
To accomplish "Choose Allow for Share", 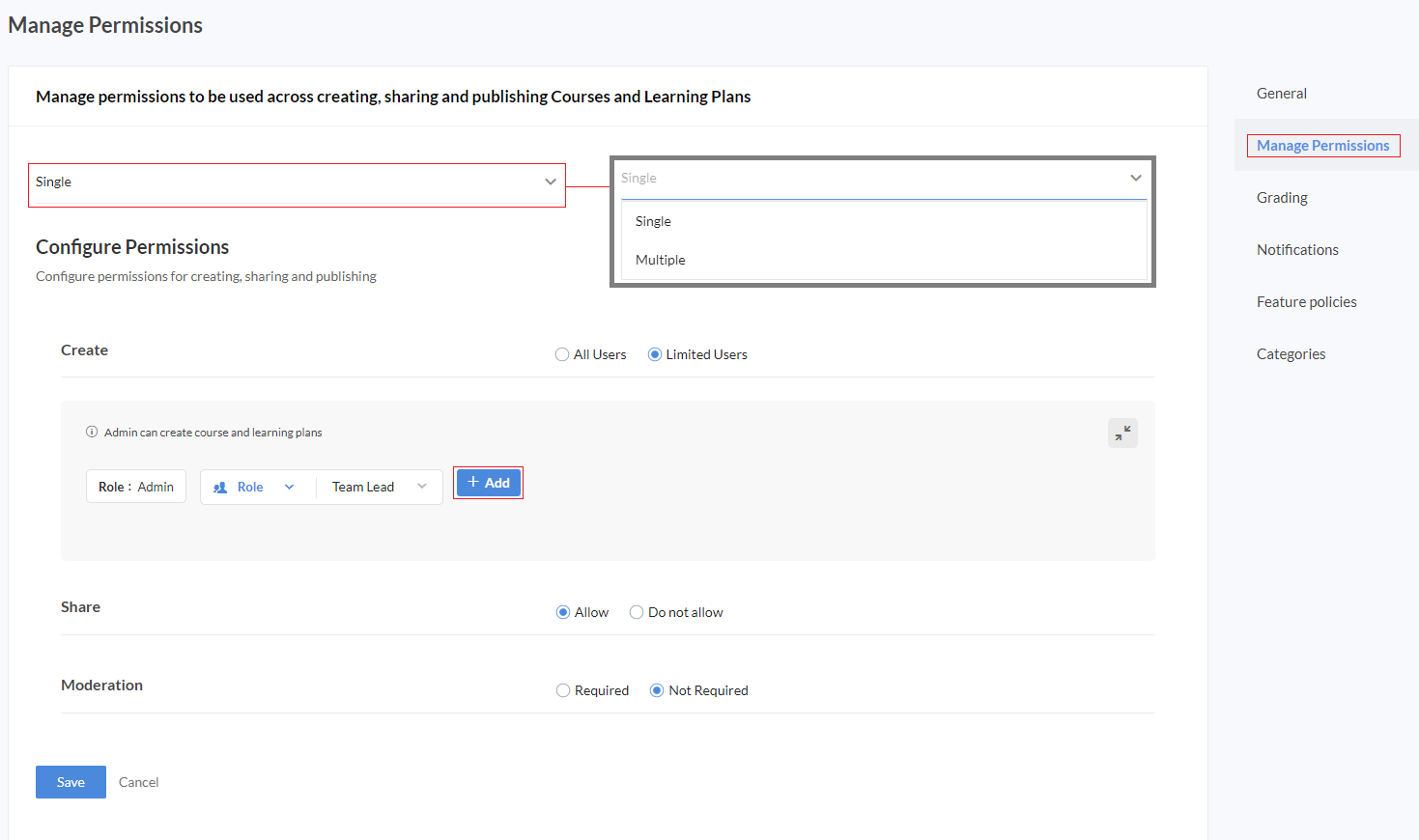I will [x=563, y=612].
